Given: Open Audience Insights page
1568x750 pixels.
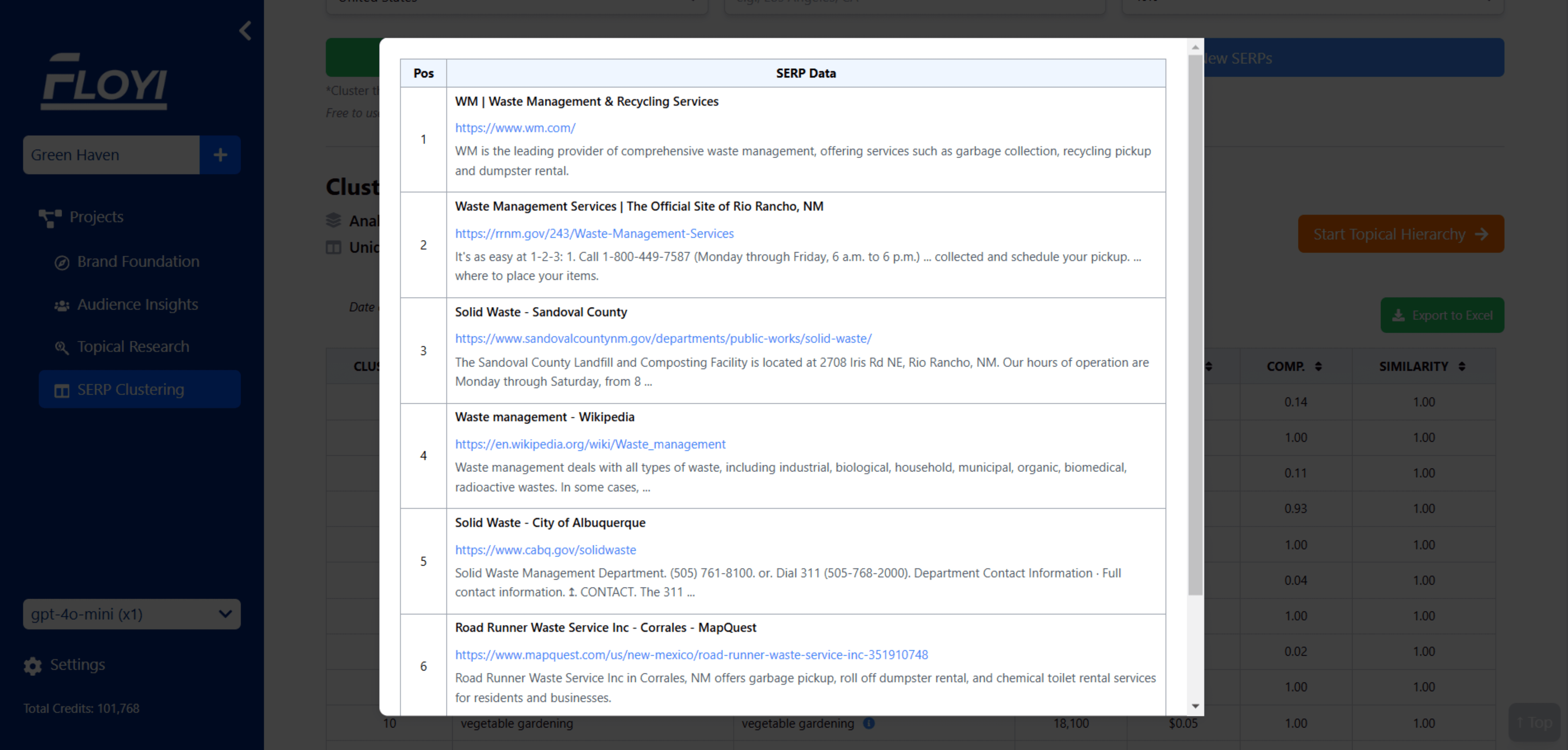Looking at the screenshot, I should [137, 304].
